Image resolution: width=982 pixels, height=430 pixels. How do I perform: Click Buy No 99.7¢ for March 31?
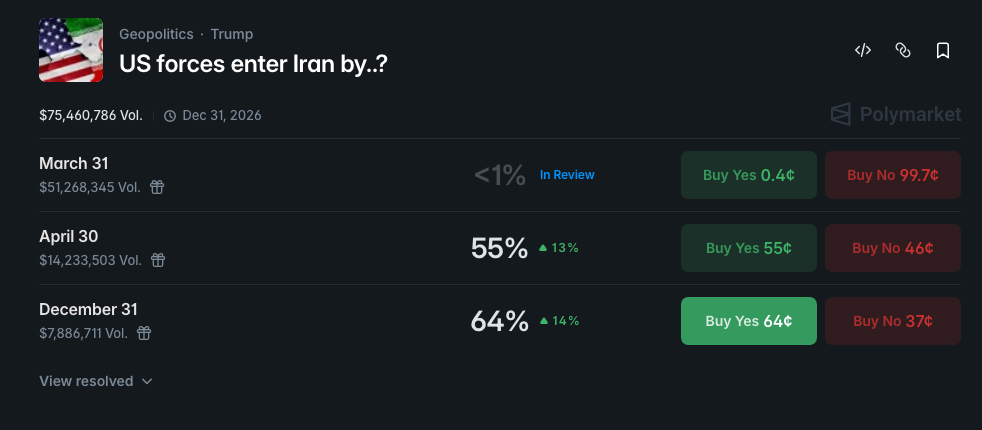[x=892, y=175]
